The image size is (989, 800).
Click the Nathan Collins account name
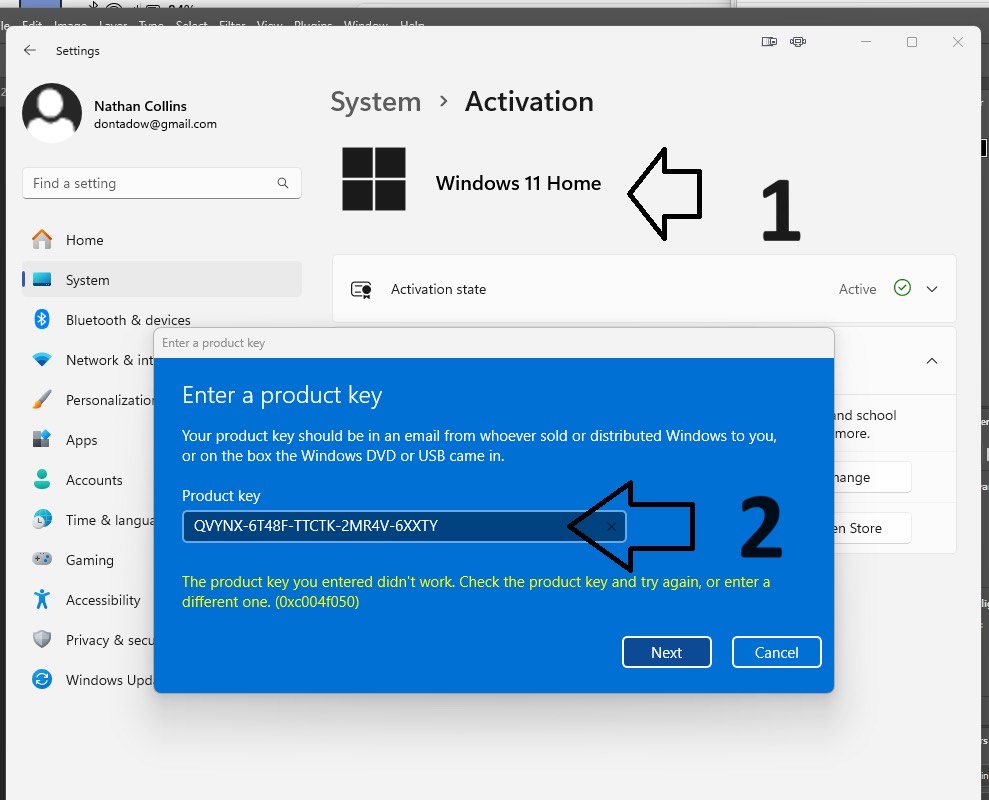pos(140,106)
